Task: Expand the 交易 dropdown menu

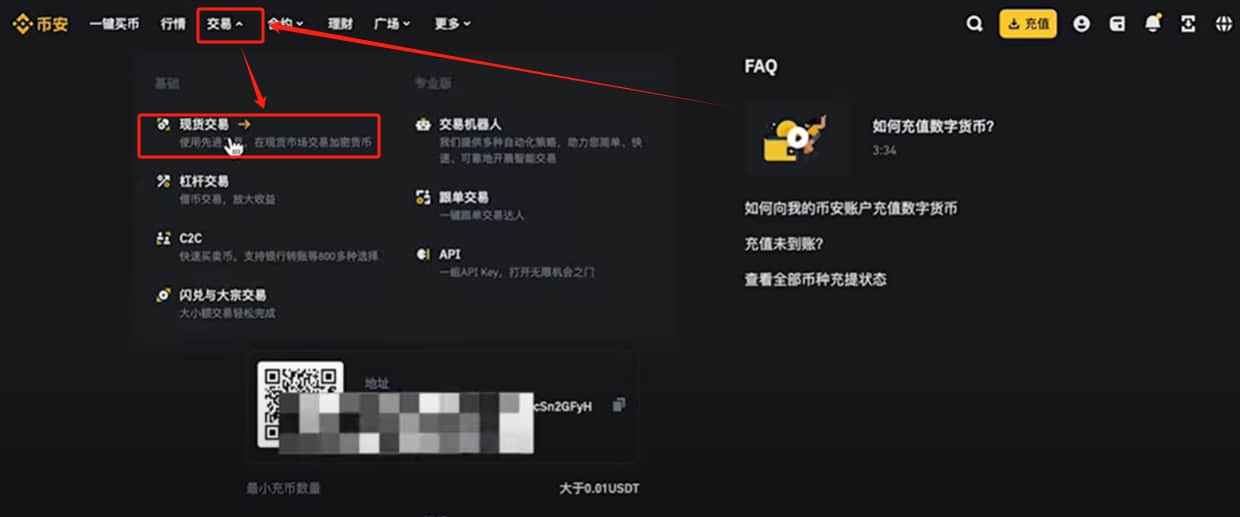Action: click(x=225, y=24)
